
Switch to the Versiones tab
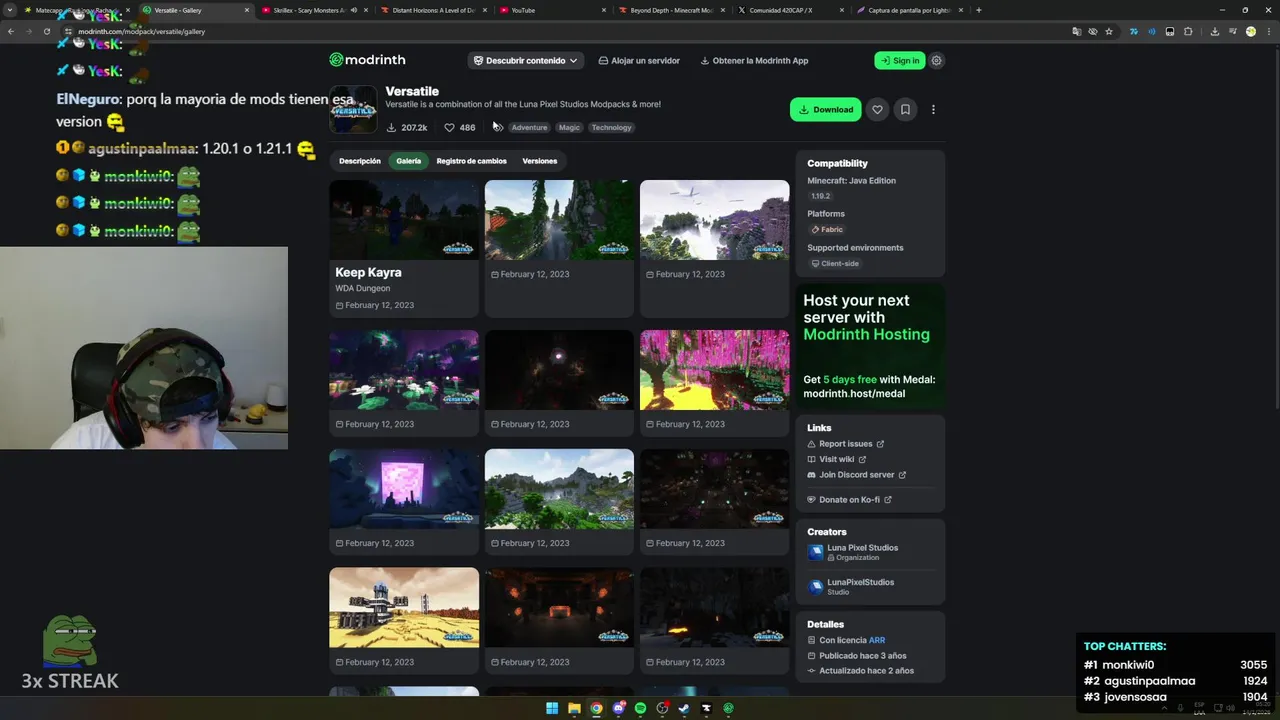pyautogui.click(x=540, y=161)
